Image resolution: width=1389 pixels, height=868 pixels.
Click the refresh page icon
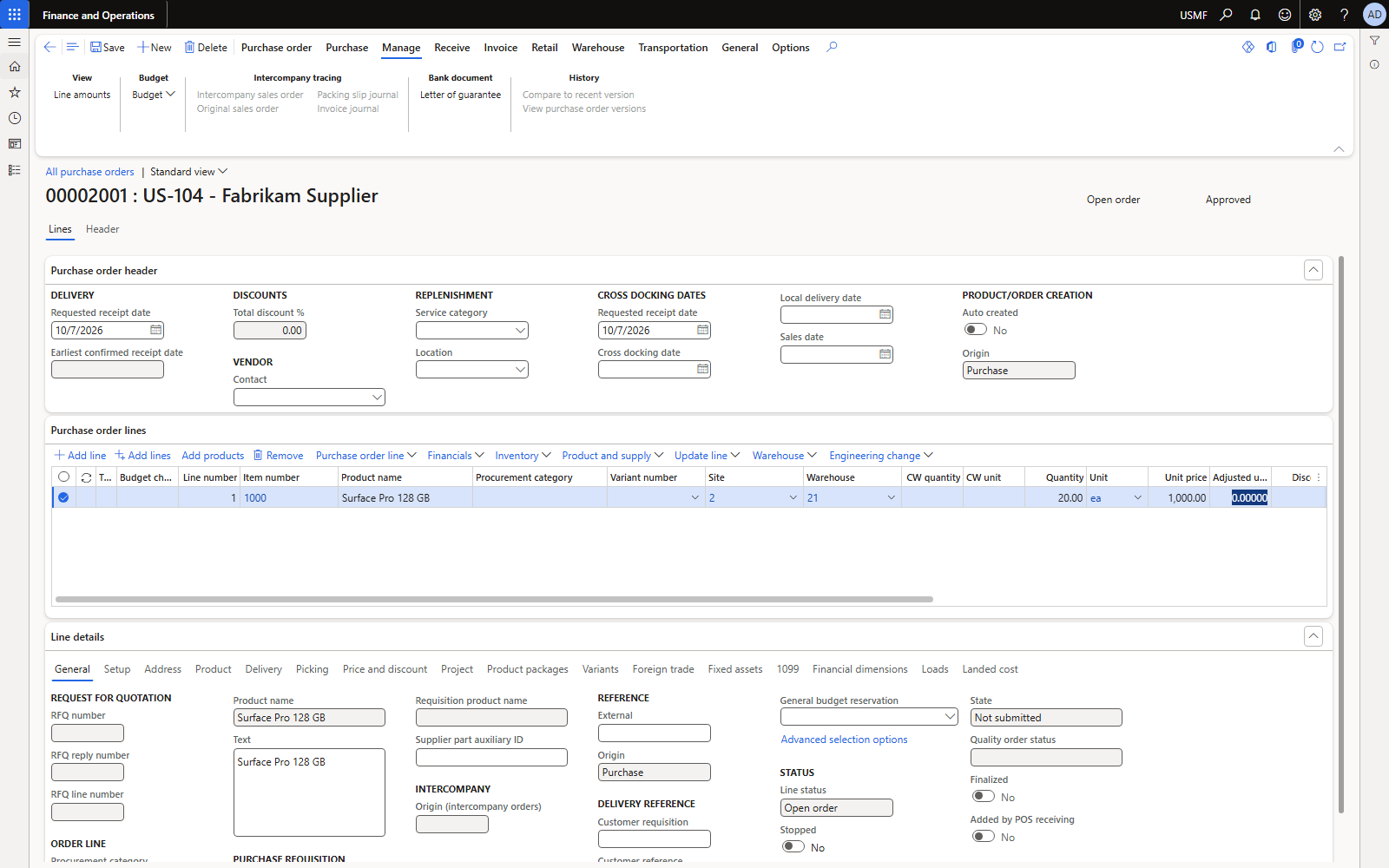1317,47
